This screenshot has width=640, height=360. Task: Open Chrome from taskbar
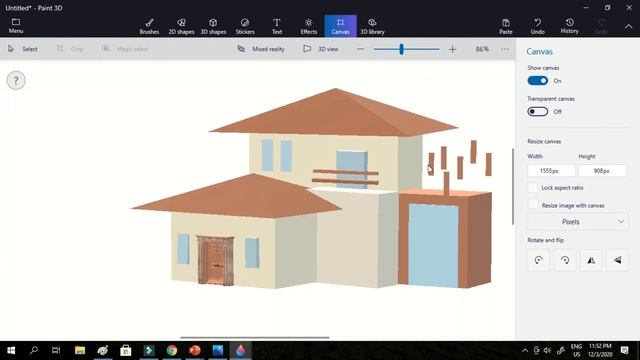pyautogui.click(x=172, y=350)
